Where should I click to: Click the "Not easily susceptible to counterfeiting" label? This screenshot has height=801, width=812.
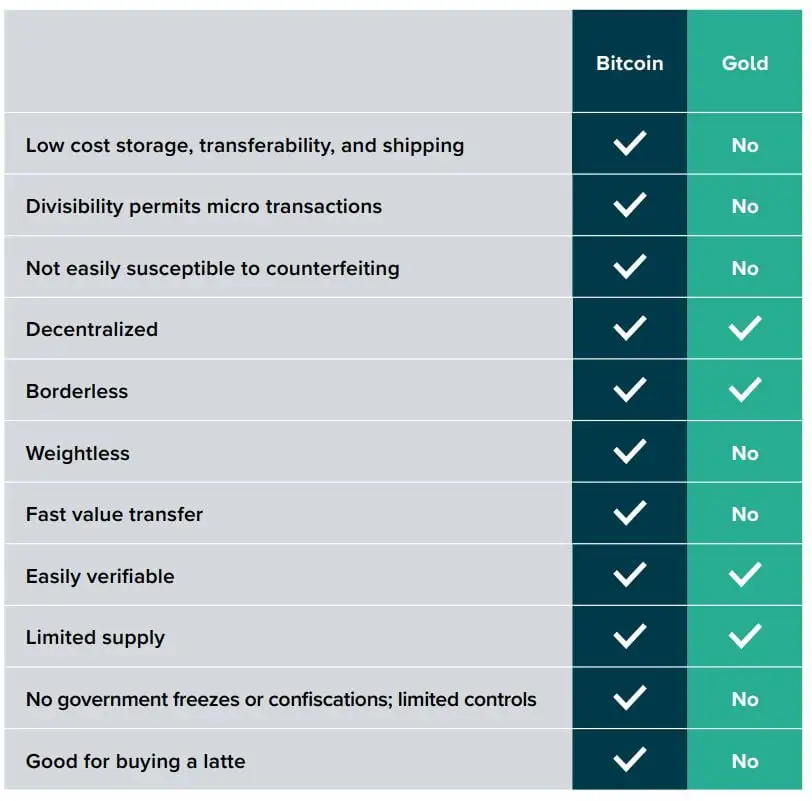tap(212, 268)
